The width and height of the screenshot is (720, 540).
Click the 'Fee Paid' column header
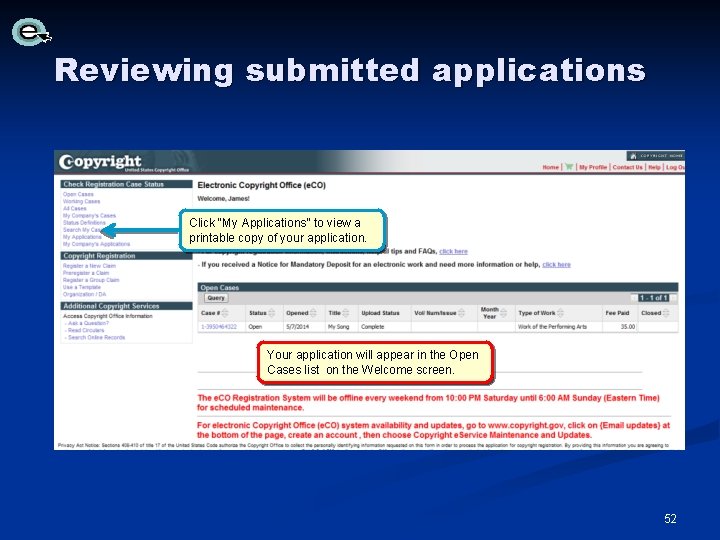tap(617, 313)
